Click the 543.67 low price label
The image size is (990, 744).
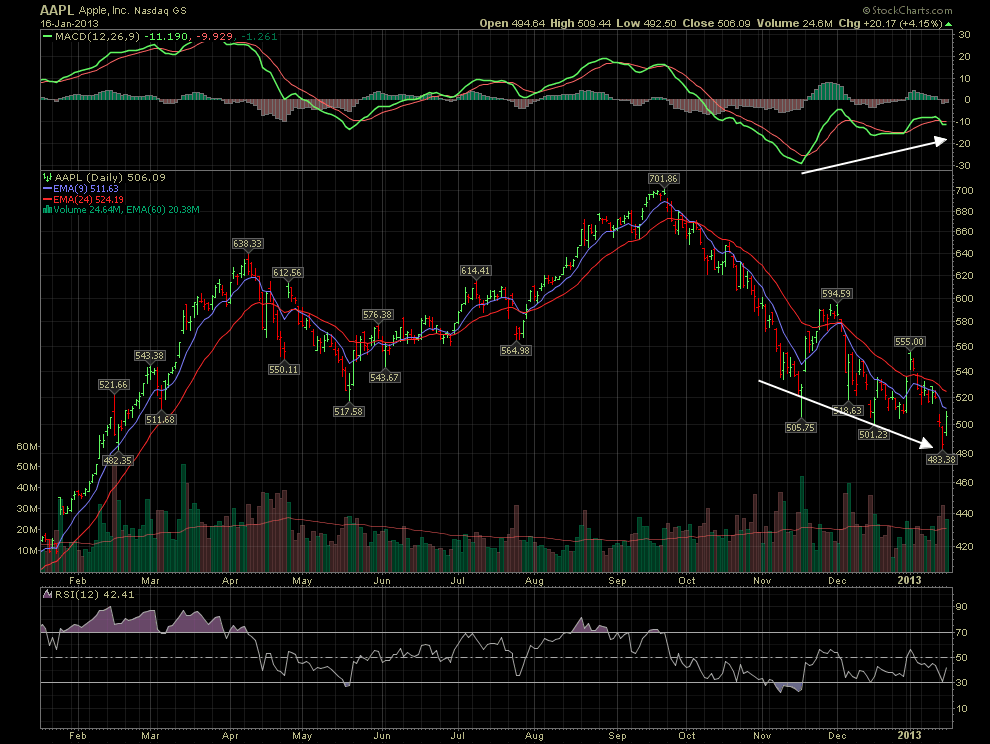click(384, 377)
